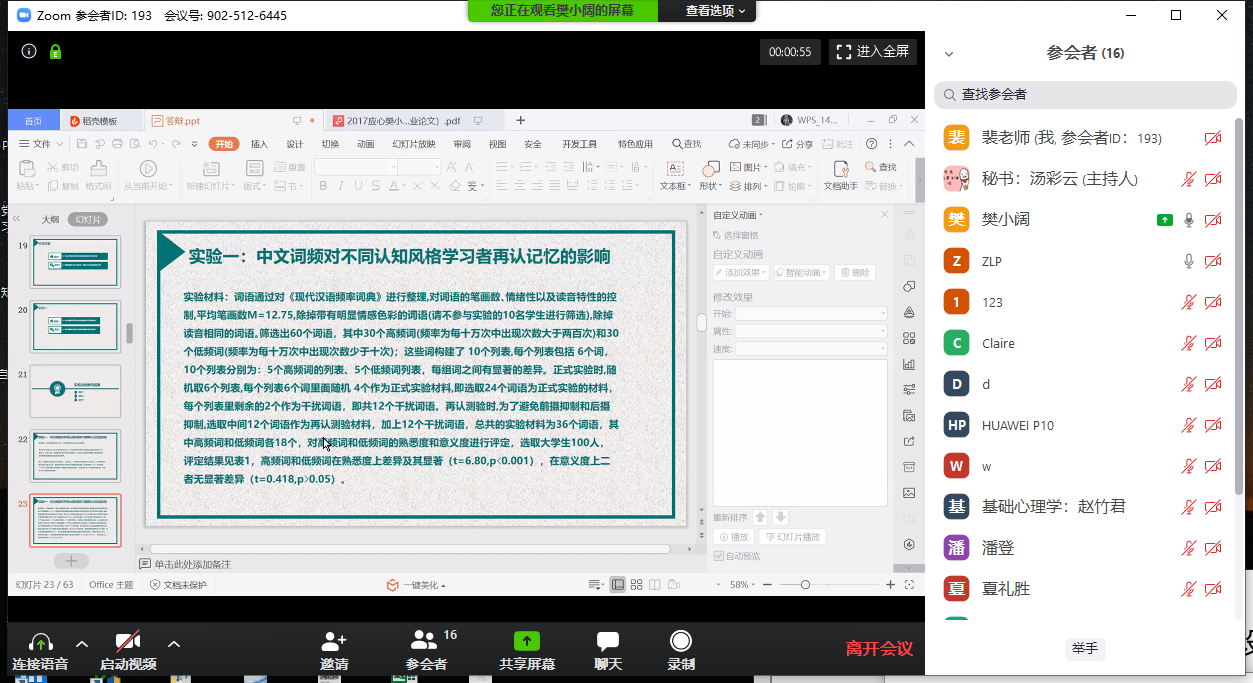Click the Invite icon in Zoom toolbar
This screenshot has width=1253, height=683.
(x=334, y=642)
